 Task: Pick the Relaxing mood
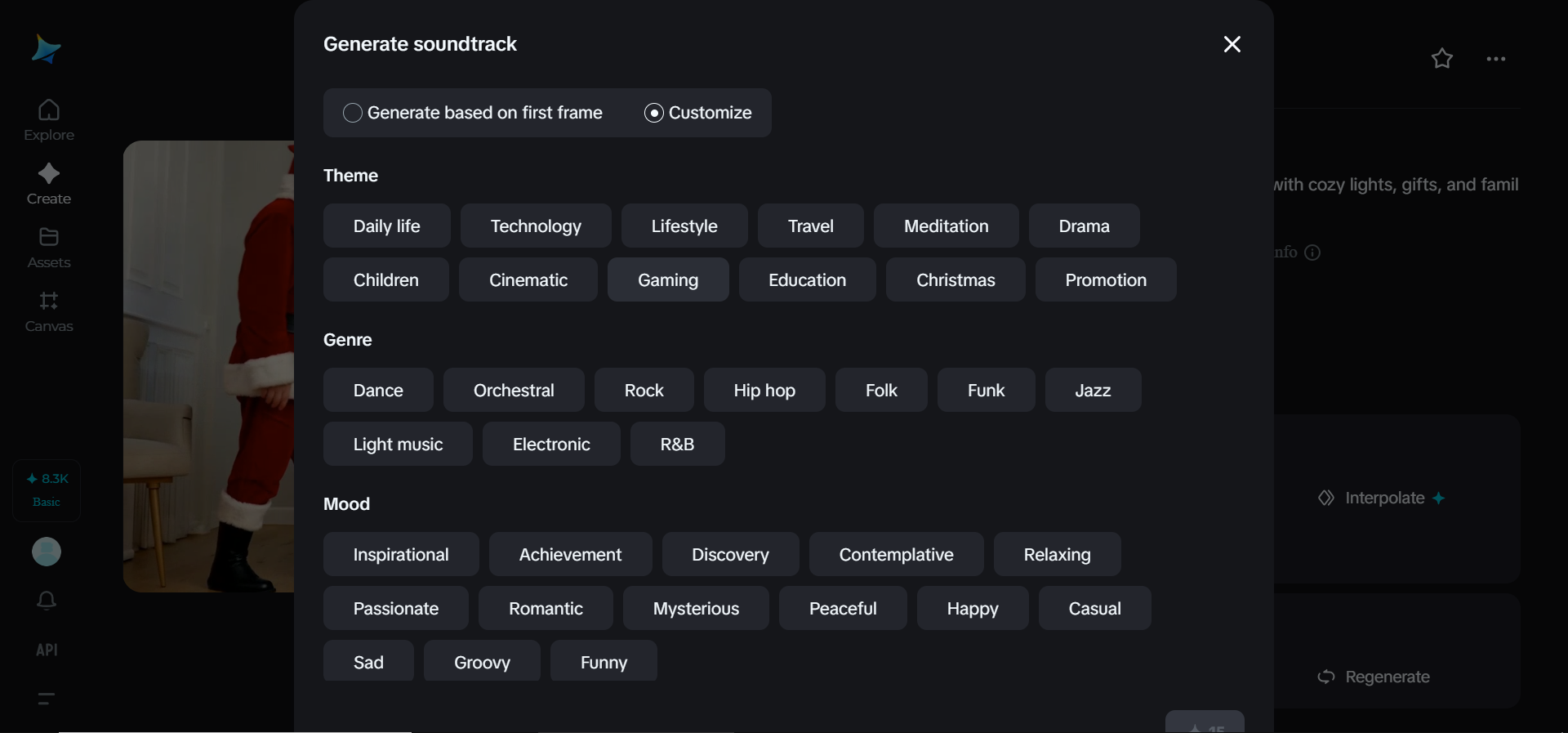[1056, 555]
